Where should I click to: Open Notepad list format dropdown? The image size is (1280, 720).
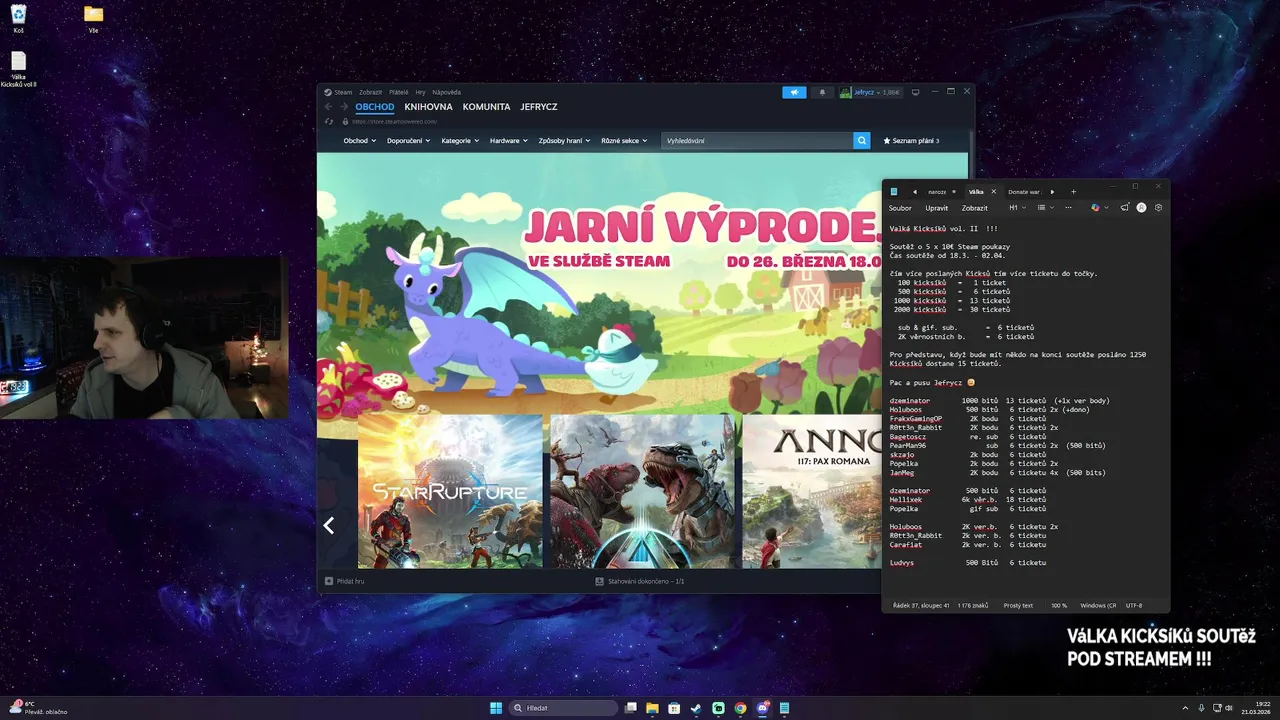pyautogui.click(x=1046, y=208)
